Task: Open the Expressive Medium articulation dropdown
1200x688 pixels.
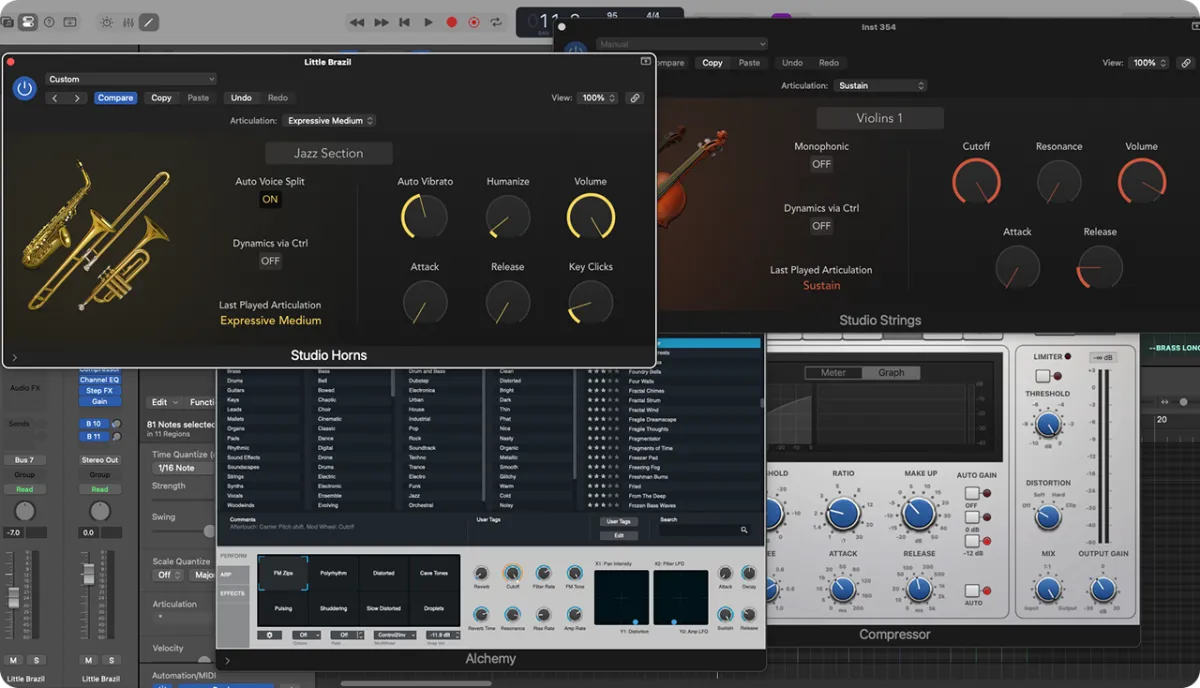Action: point(329,121)
